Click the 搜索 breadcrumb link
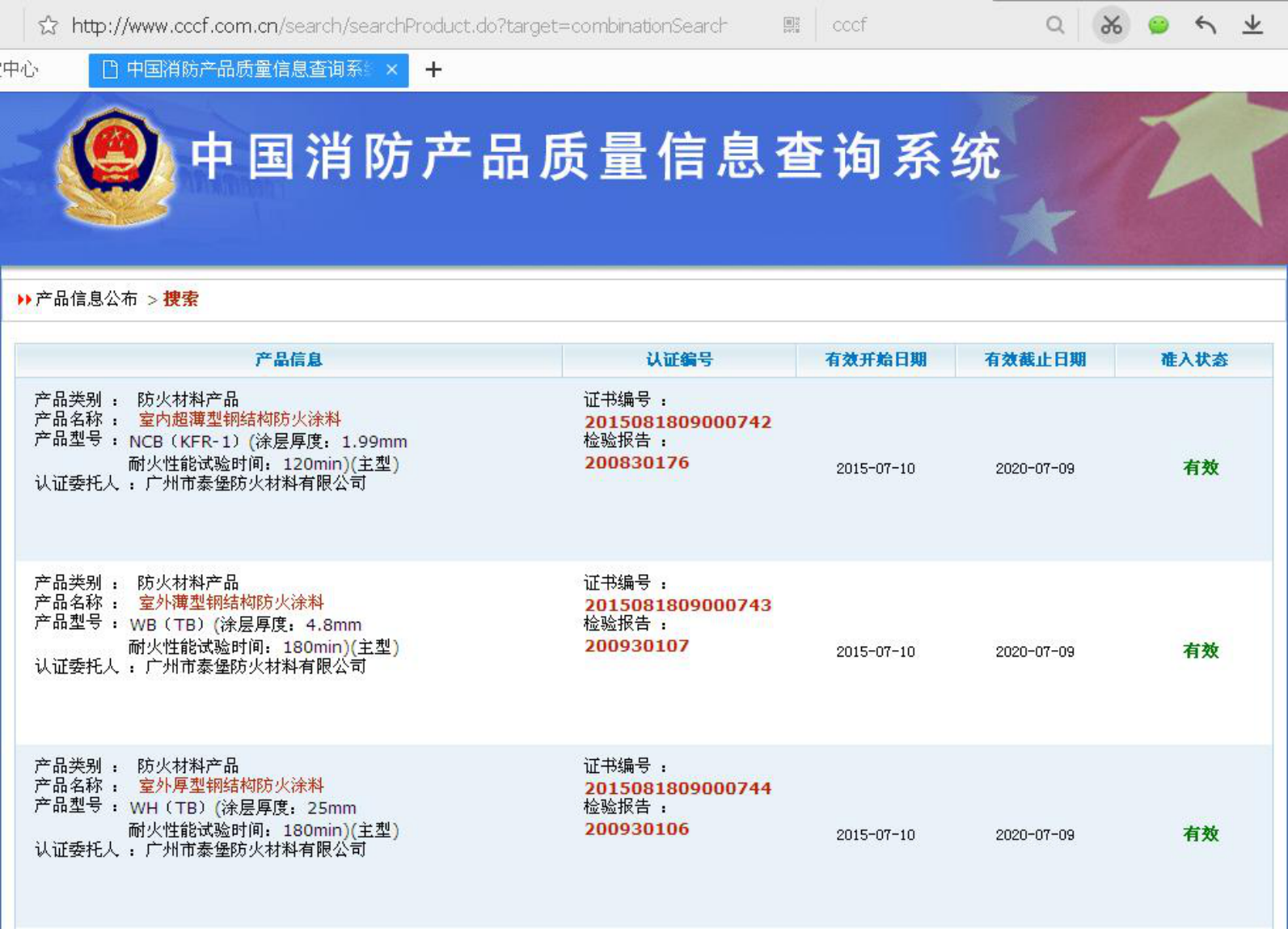Image resolution: width=1288 pixels, height=929 pixels. point(180,299)
